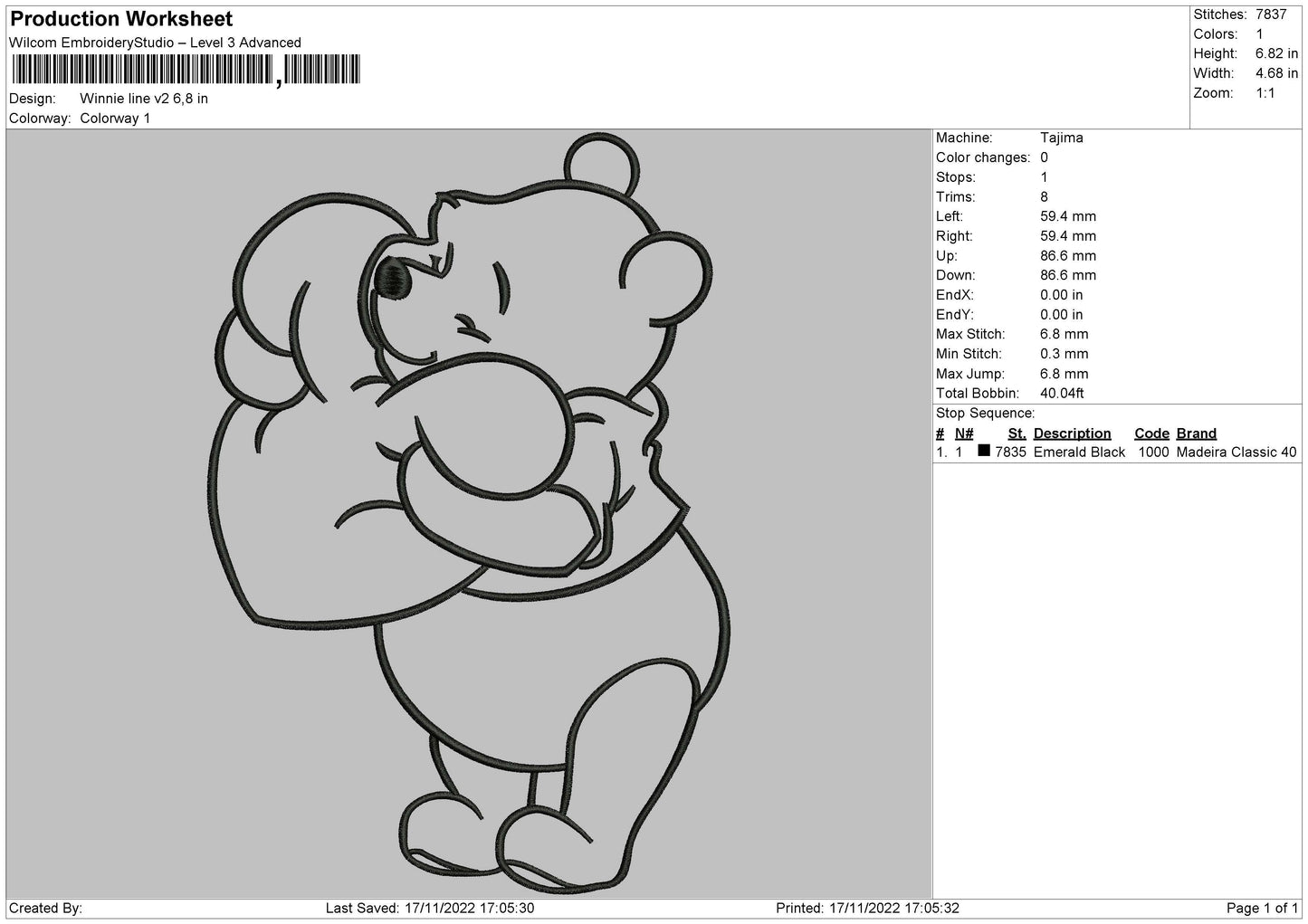The width and height of the screenshot is (1308, 924).
Task: Select the Down value 86.6 mm
Action: pyautogui.click(x=1068, y=275)
